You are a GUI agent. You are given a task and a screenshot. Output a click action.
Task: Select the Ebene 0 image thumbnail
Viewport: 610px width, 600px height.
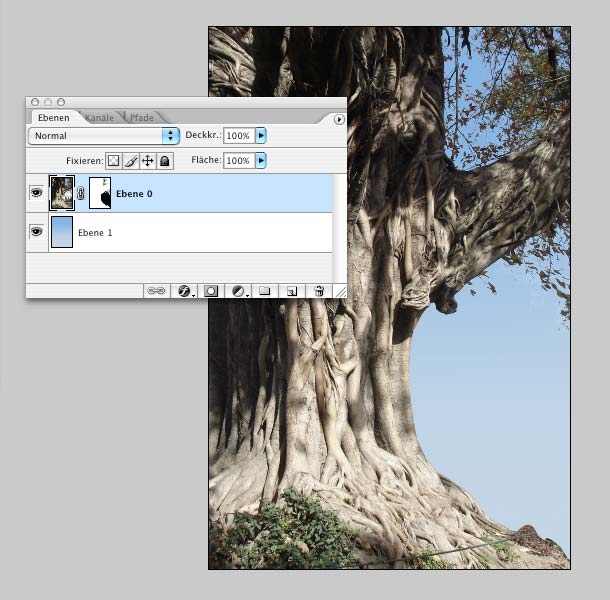(62, 193)
